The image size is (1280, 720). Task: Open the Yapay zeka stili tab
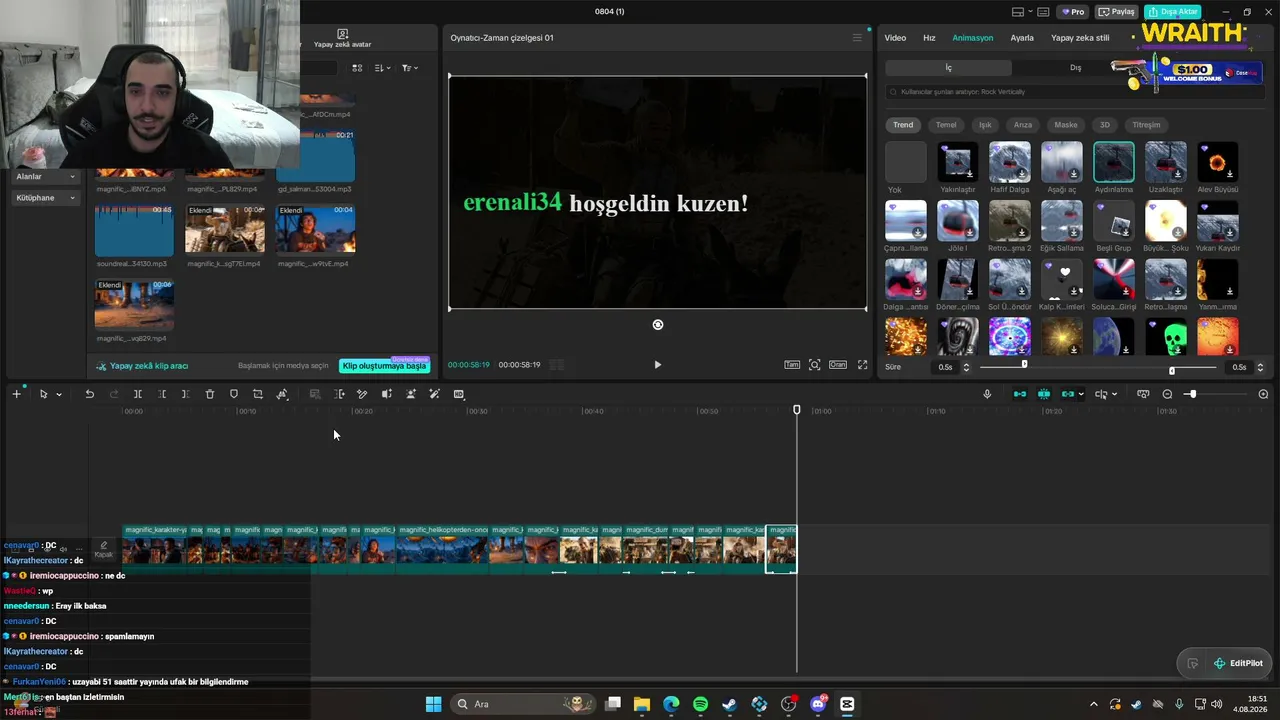pos(1080,38)
